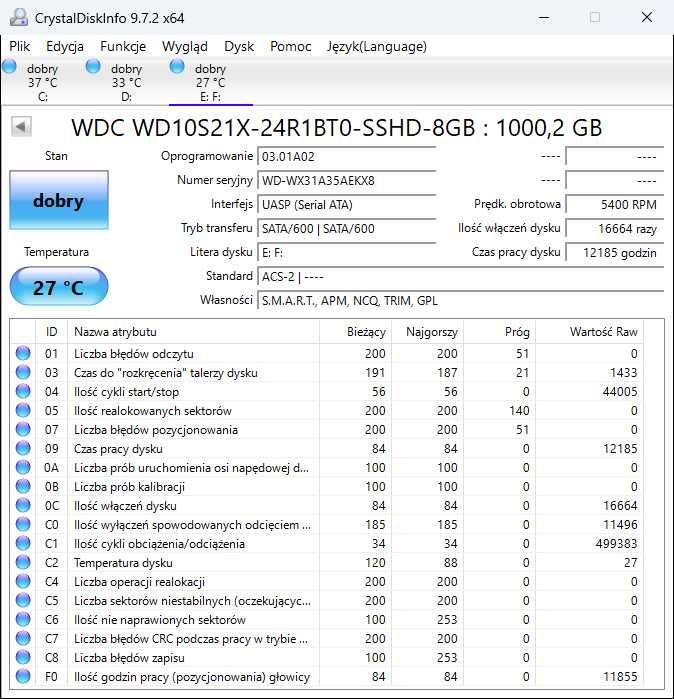Image resolution: width=674 pixels, height=699 pixels.
Task: Select the C: drive health orb
Action: pyautogui.click(x=9, y=67)
